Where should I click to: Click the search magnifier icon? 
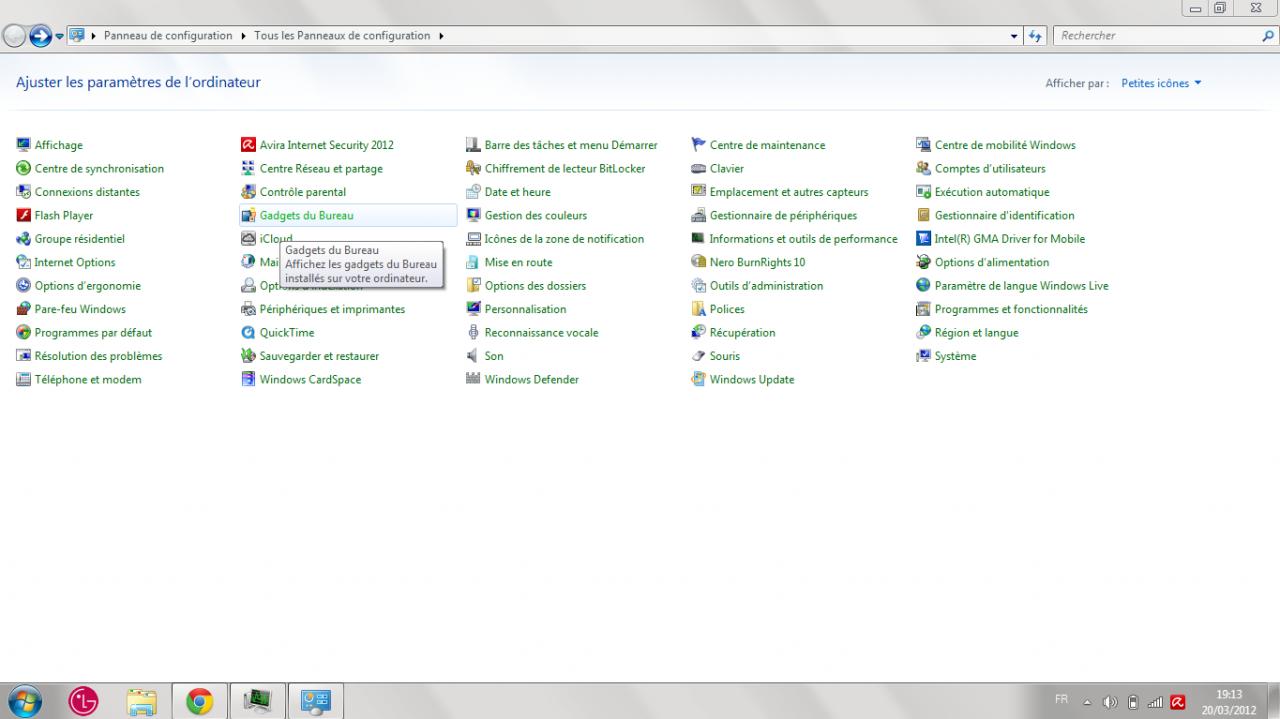point(1268,36)
